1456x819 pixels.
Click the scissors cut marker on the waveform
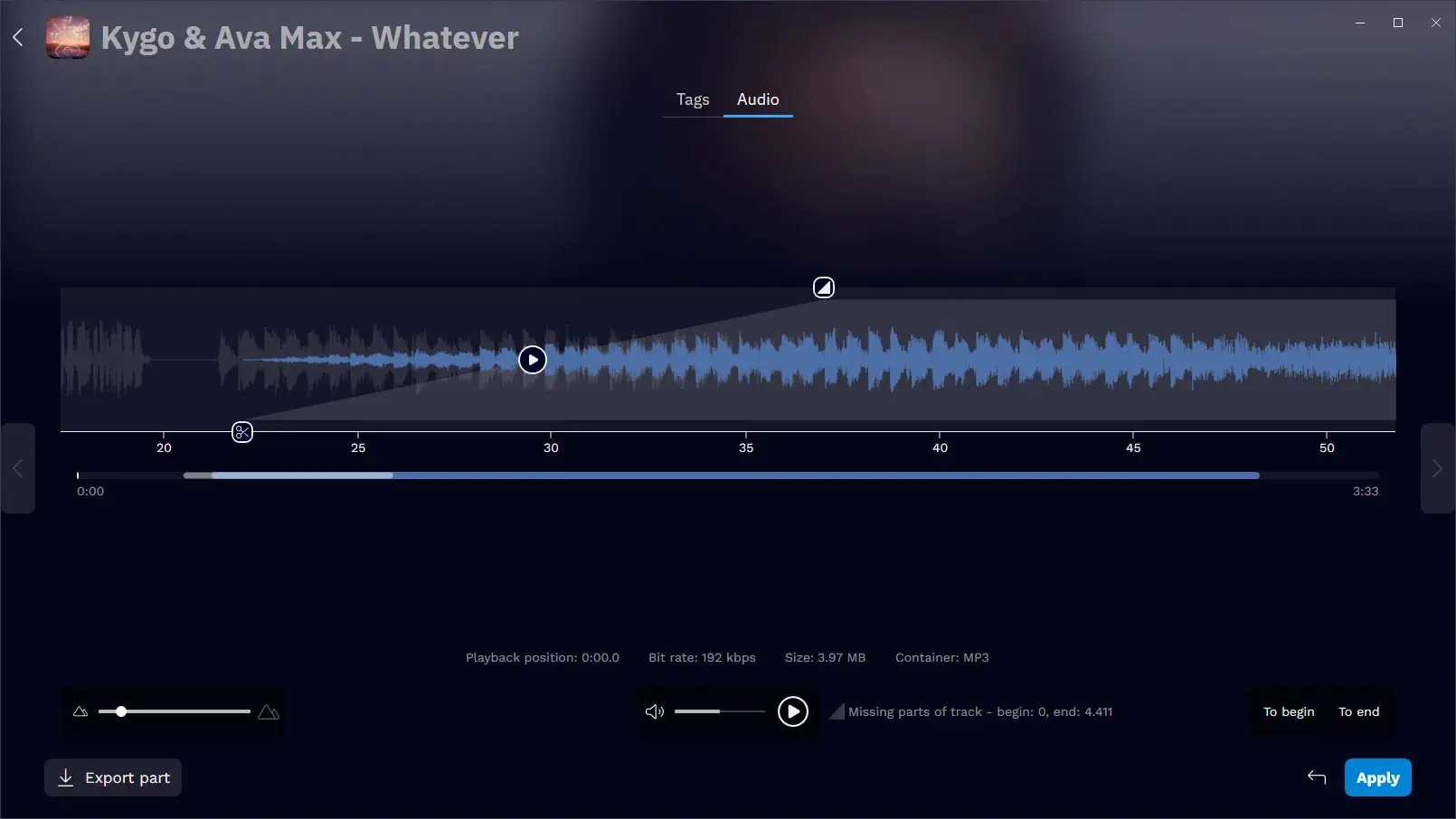[242, 432]
